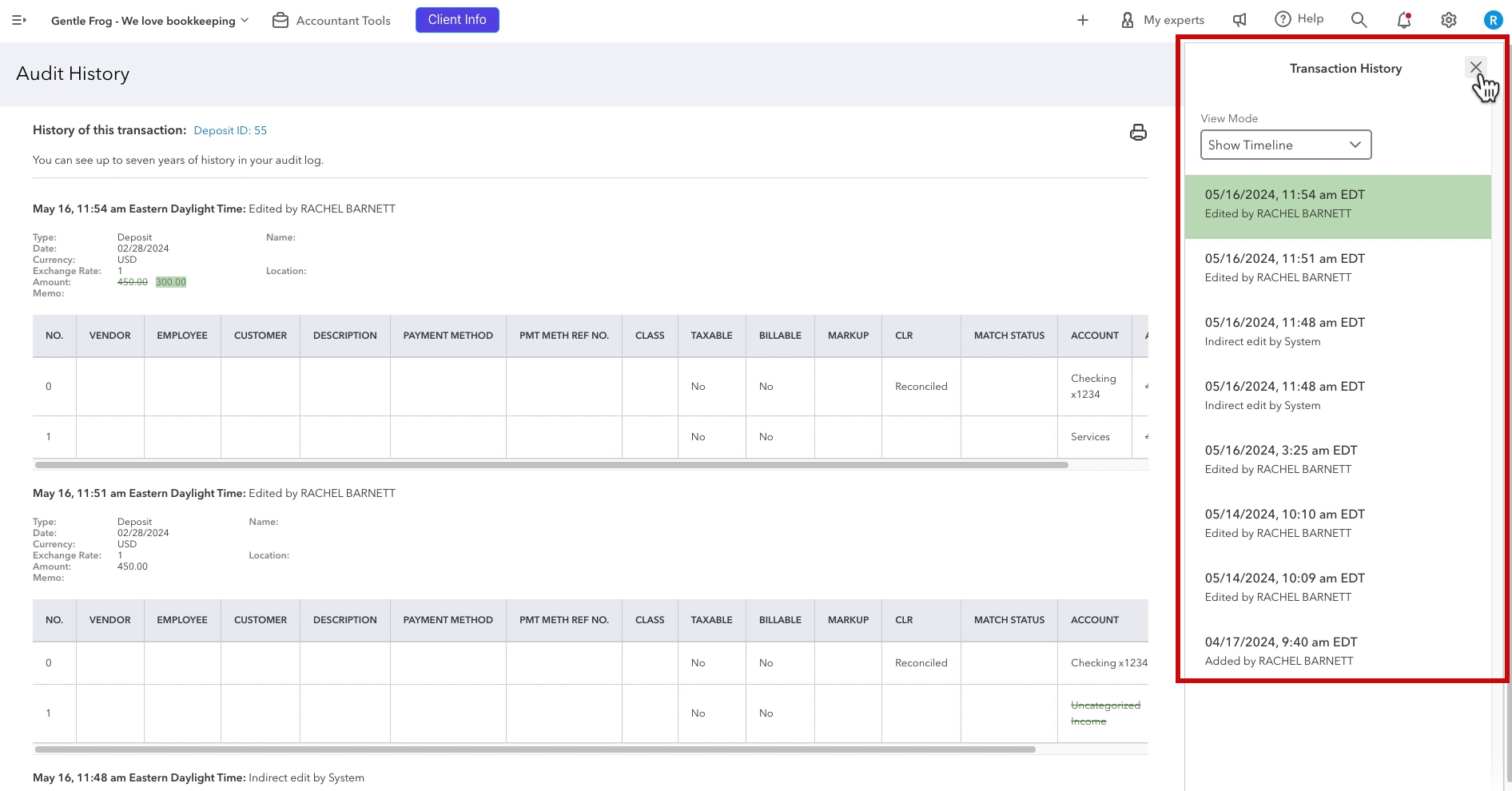Open the Help menu
1512x791 pixels.
(x=1299, y=19)
